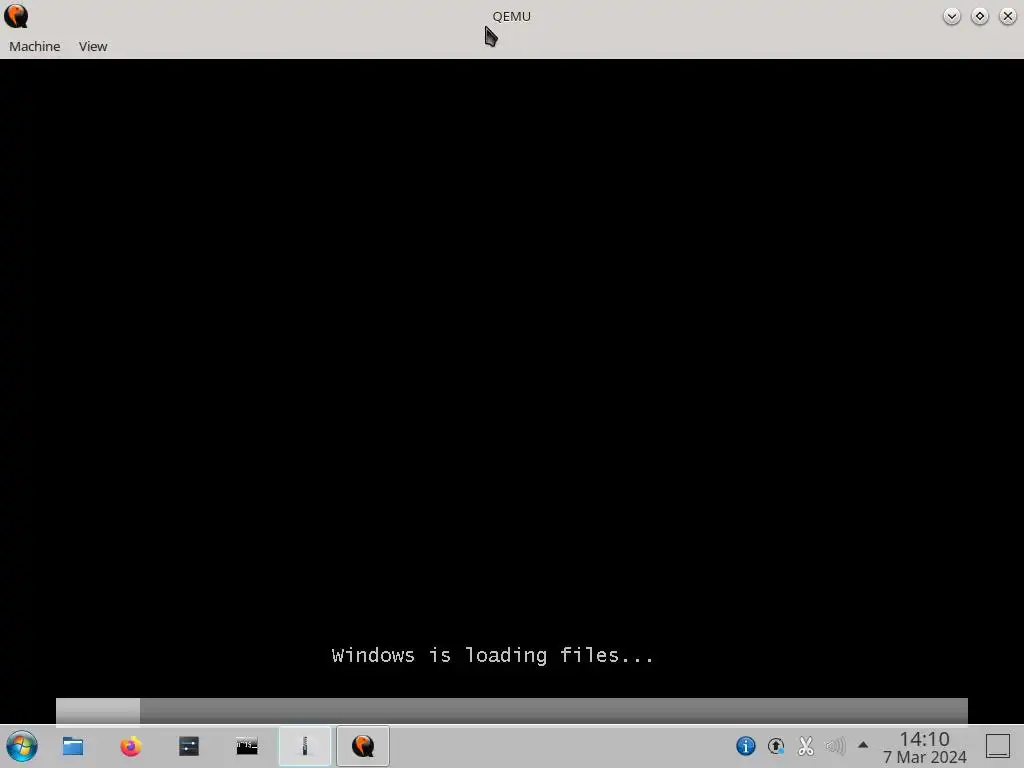Select the taskbar entry left of QEMU
The height and width of the screenshot is (768, 1024).
coord(305,746)
